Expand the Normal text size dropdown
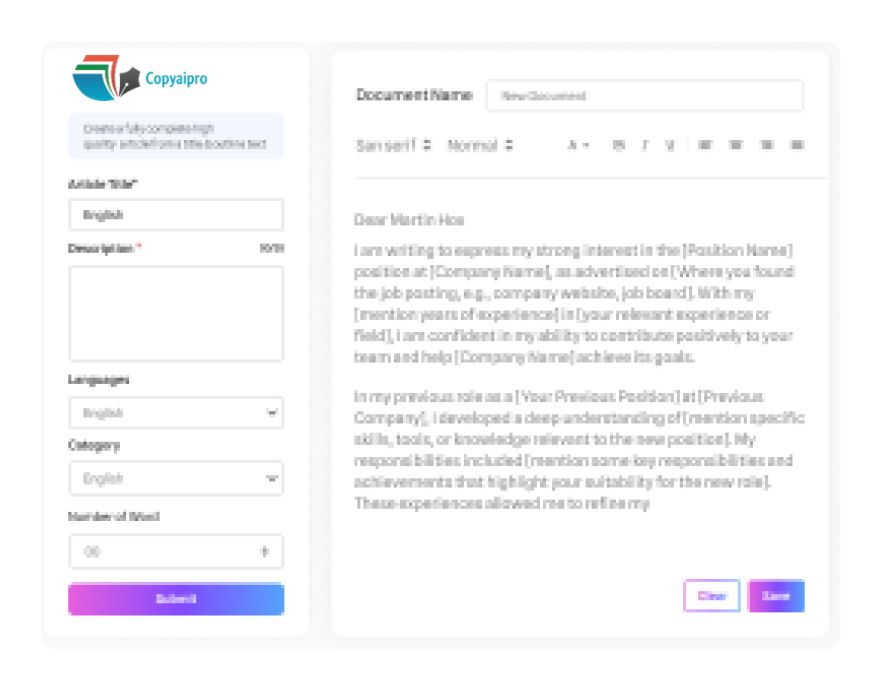The image size is (881, 690). [x=480, y=146]
